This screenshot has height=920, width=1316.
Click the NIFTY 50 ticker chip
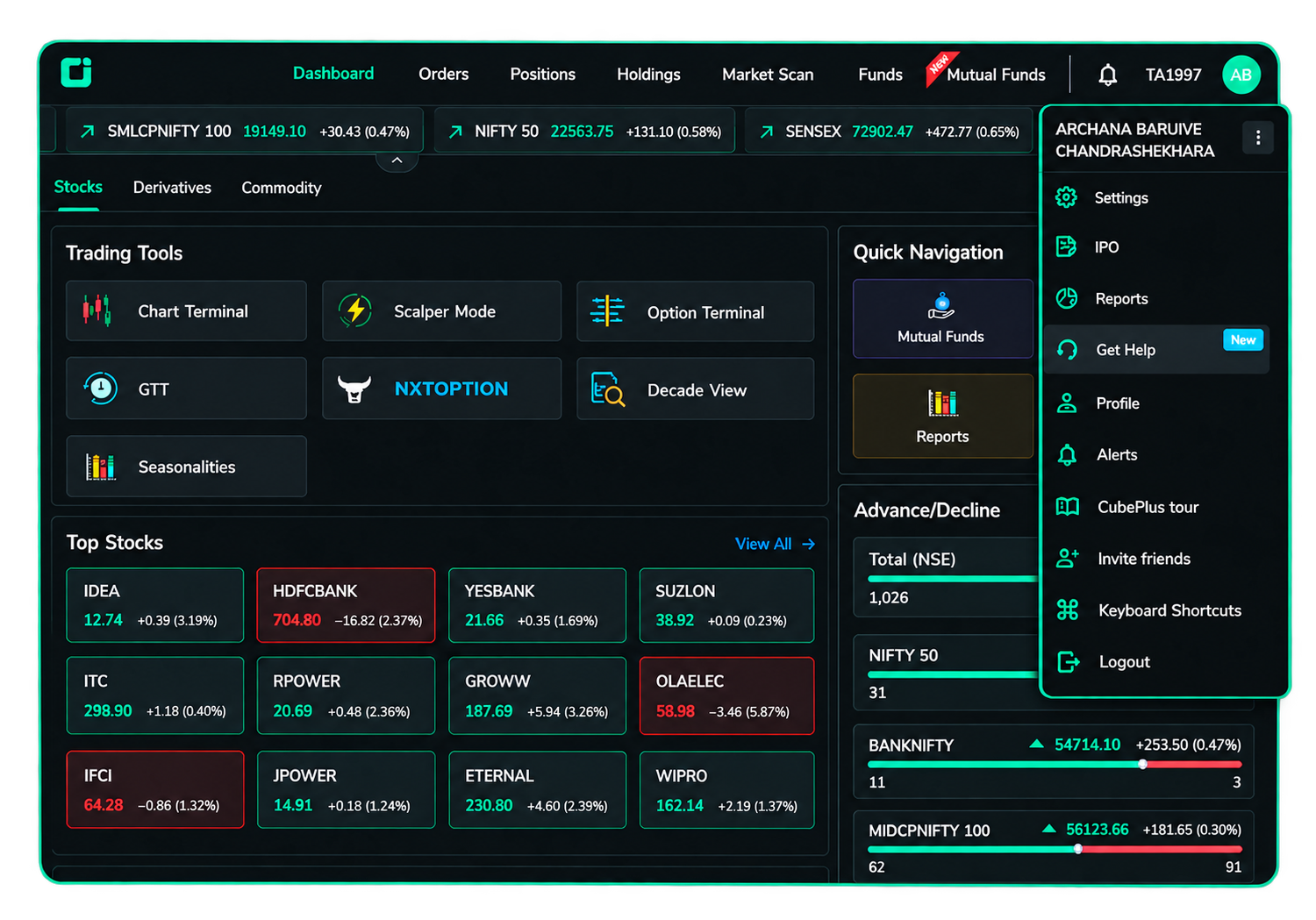(584, 132)
